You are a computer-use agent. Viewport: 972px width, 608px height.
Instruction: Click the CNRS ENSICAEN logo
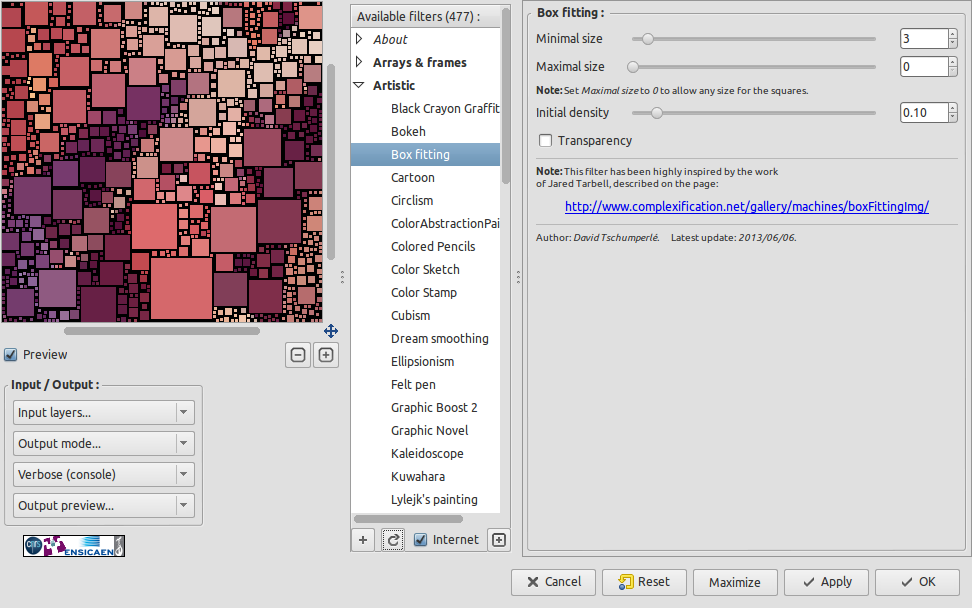click(74, 546)
